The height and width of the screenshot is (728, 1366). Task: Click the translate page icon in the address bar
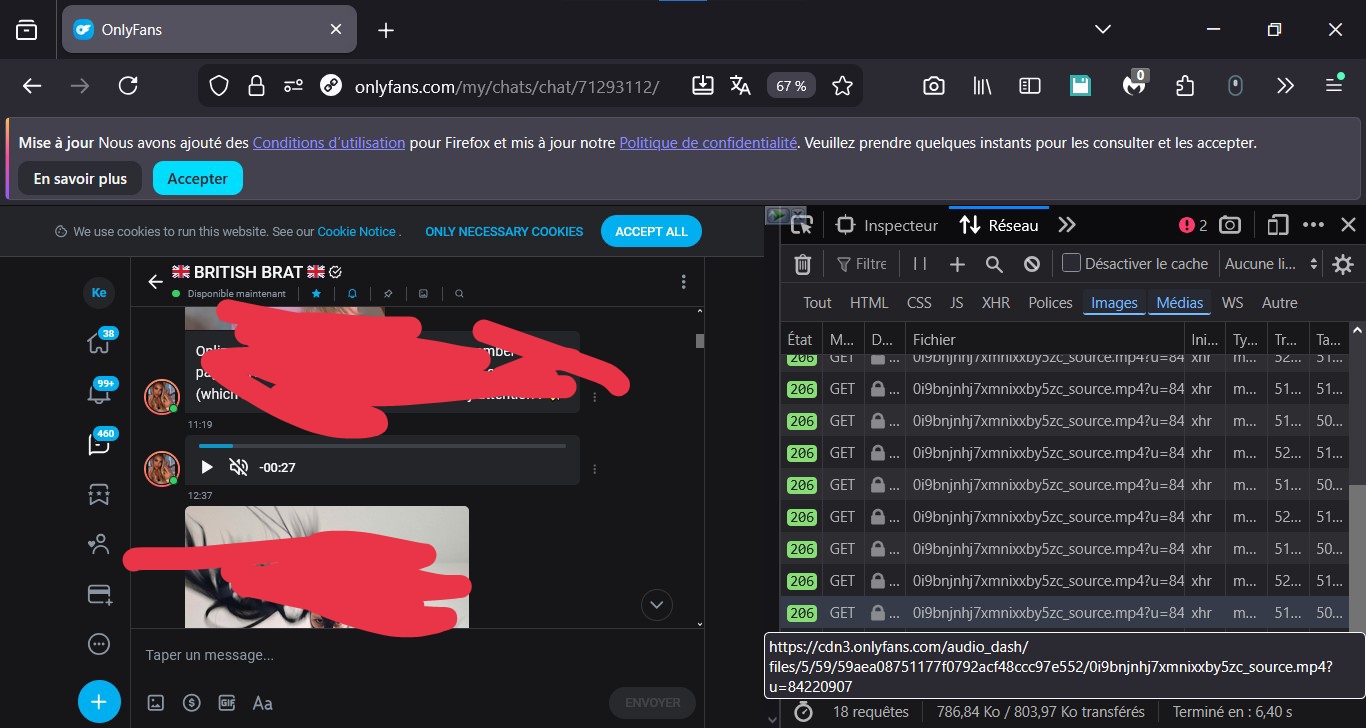[740, 86]
